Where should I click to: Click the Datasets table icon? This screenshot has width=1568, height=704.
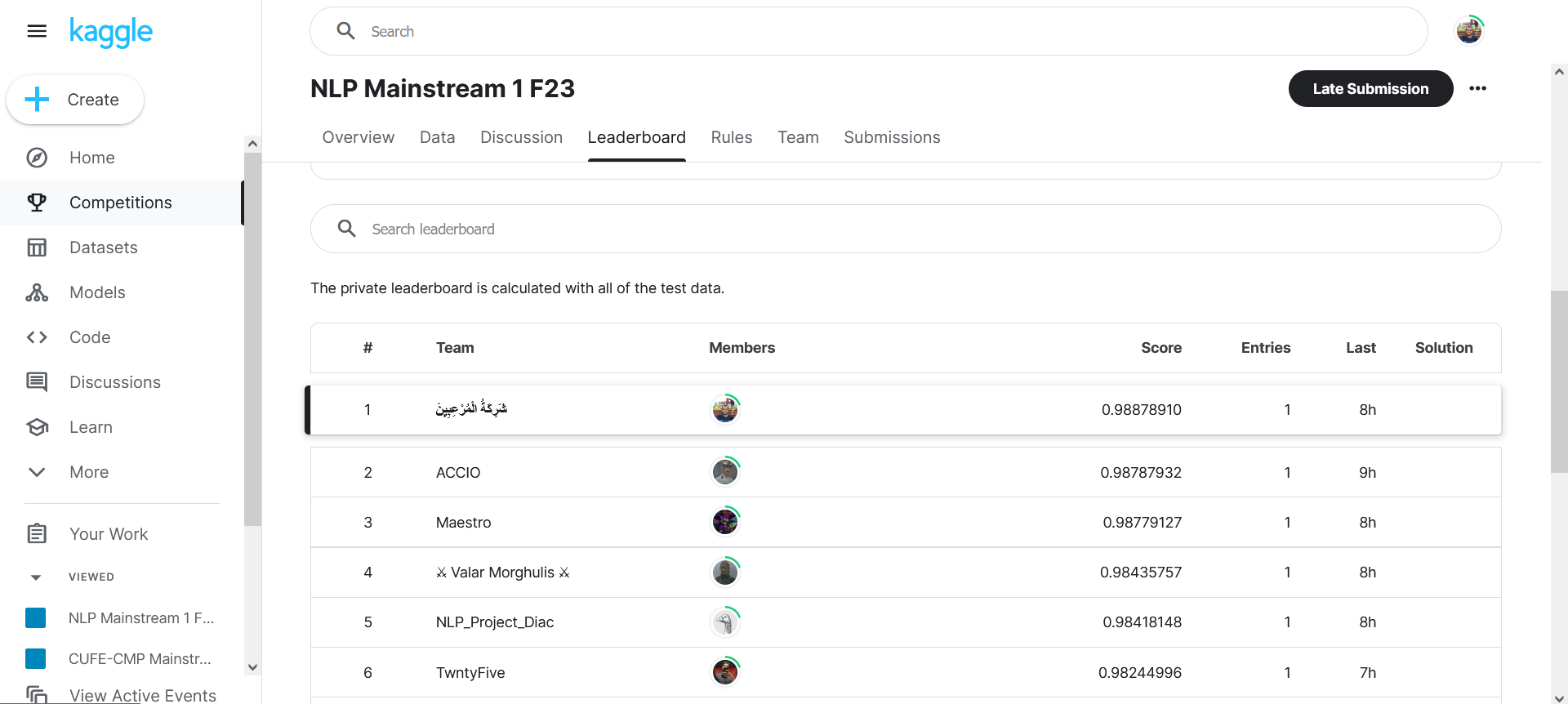[x=37, y=247]
